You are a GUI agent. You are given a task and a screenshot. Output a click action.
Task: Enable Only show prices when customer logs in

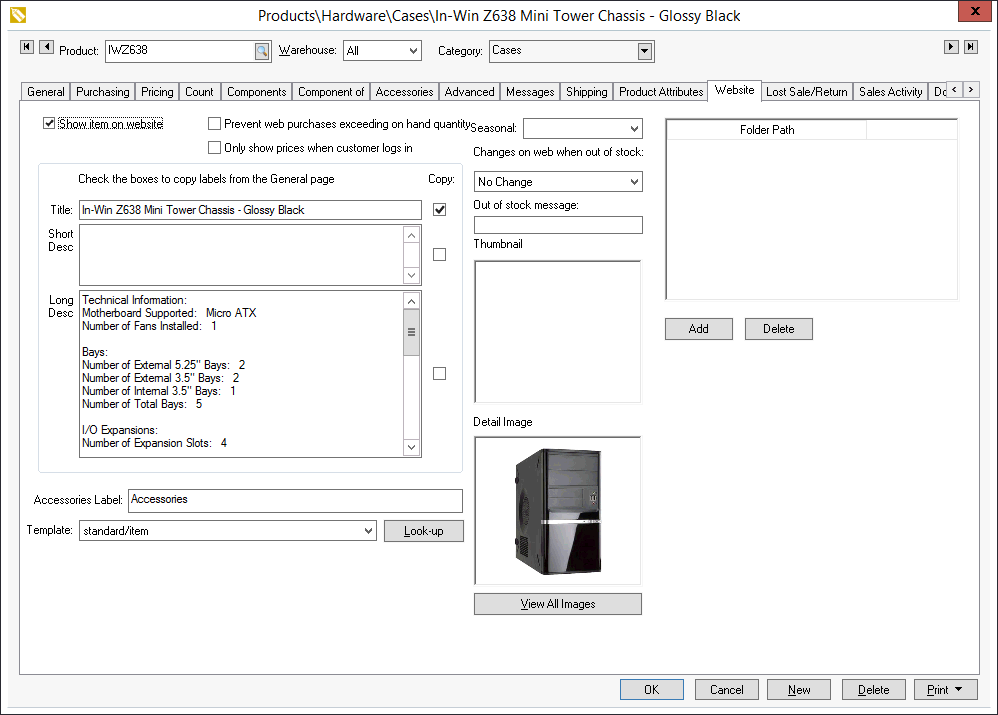point(214,148)
